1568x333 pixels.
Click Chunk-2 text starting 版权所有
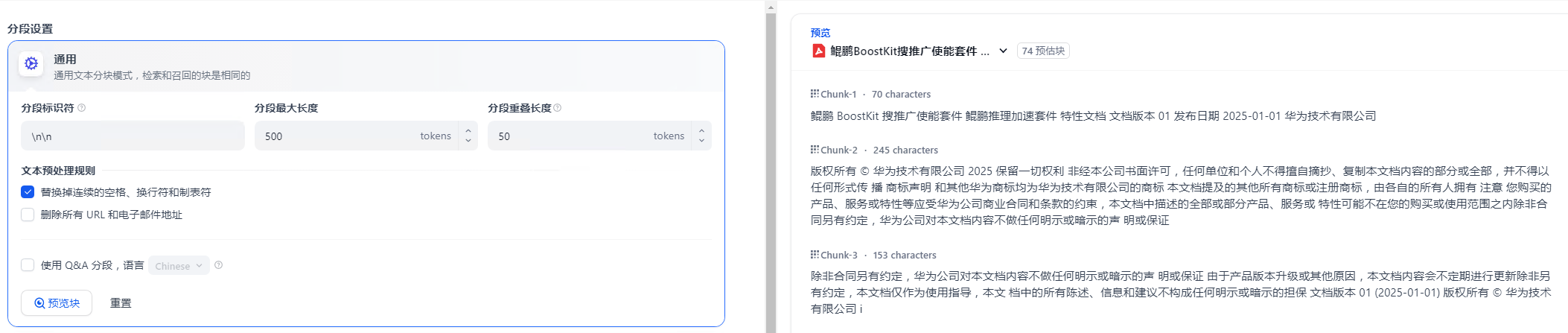(1181, 195)
